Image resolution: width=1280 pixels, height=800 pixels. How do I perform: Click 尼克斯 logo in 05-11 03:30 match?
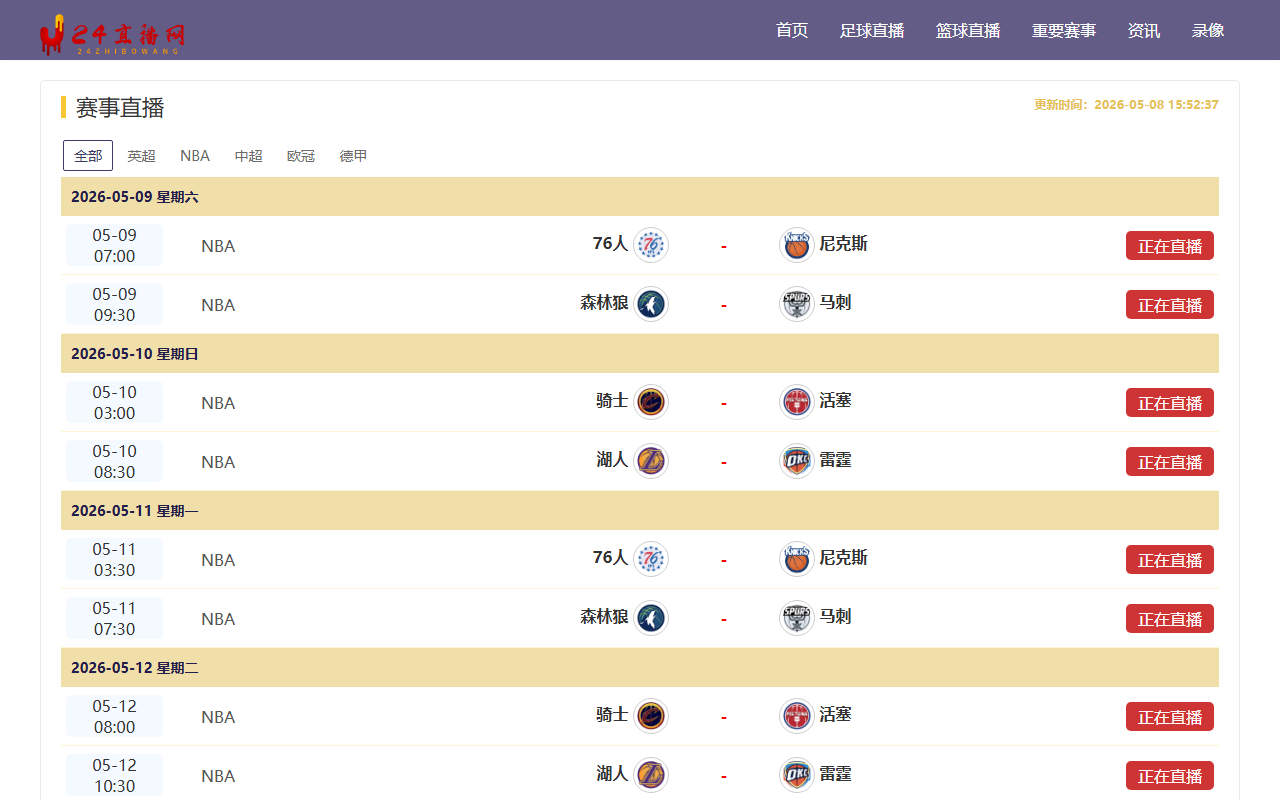(797, 559)
